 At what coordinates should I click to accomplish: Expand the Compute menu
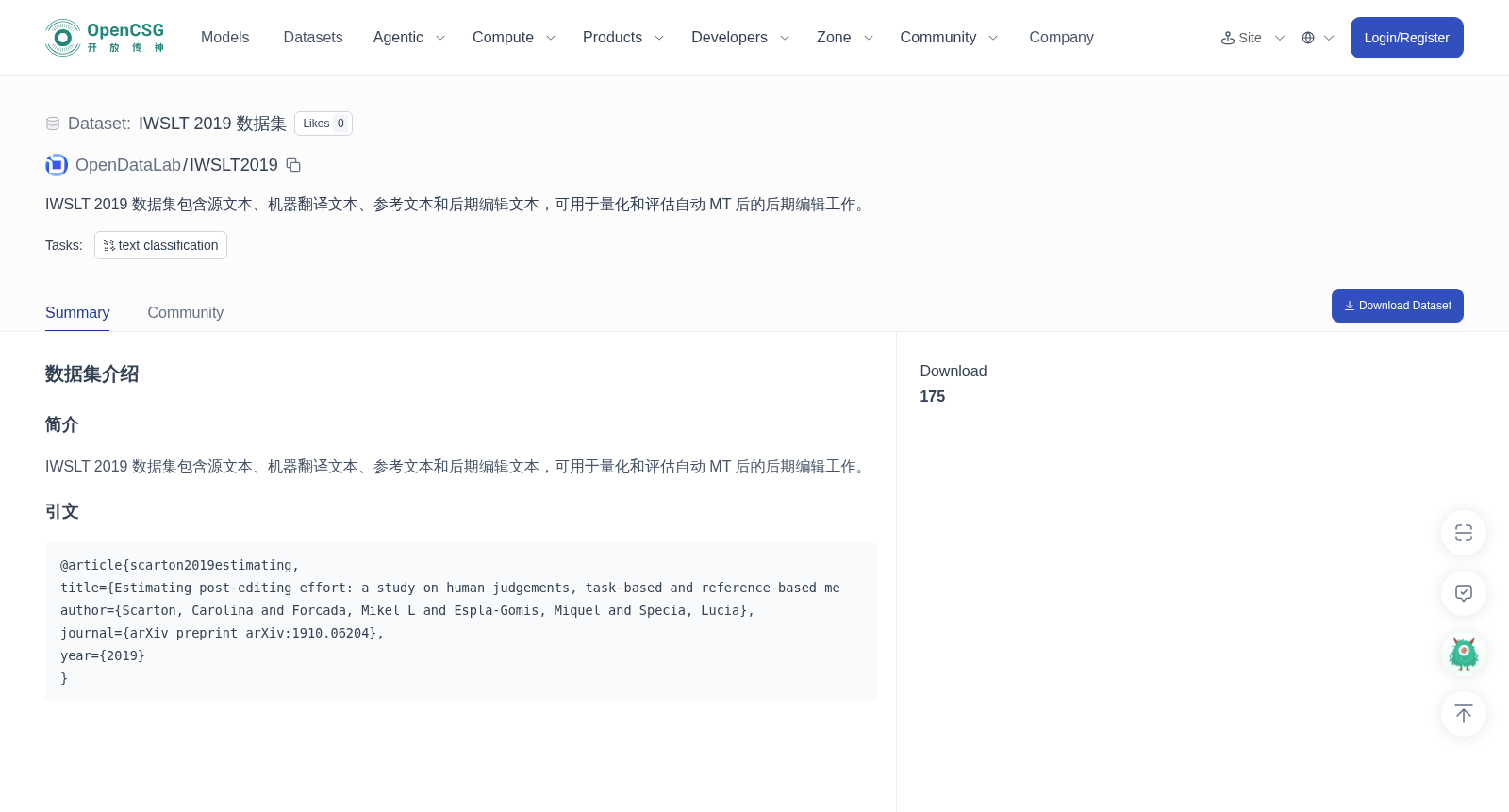tap(514, 38)
